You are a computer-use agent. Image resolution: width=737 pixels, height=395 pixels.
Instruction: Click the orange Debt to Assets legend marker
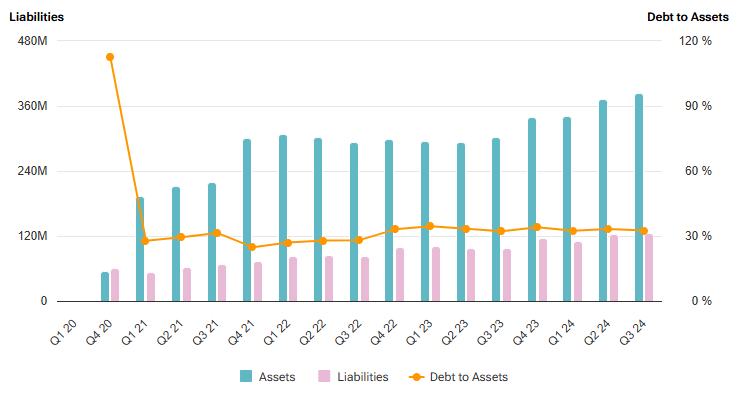416,377
